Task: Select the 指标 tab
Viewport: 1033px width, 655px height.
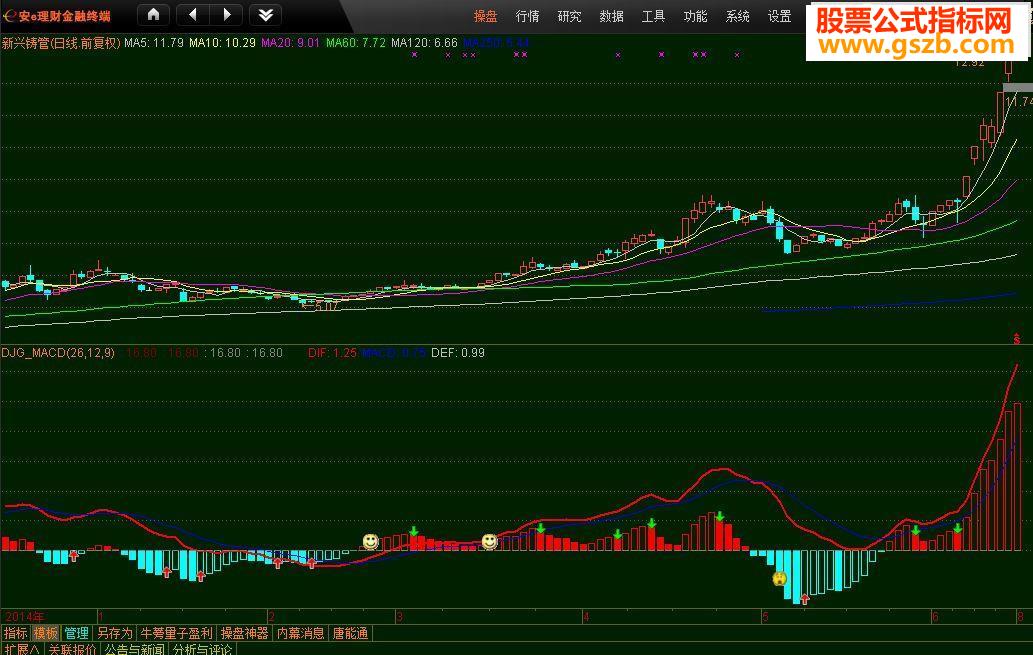Action: pyautogui.click(x=16, y=633)
